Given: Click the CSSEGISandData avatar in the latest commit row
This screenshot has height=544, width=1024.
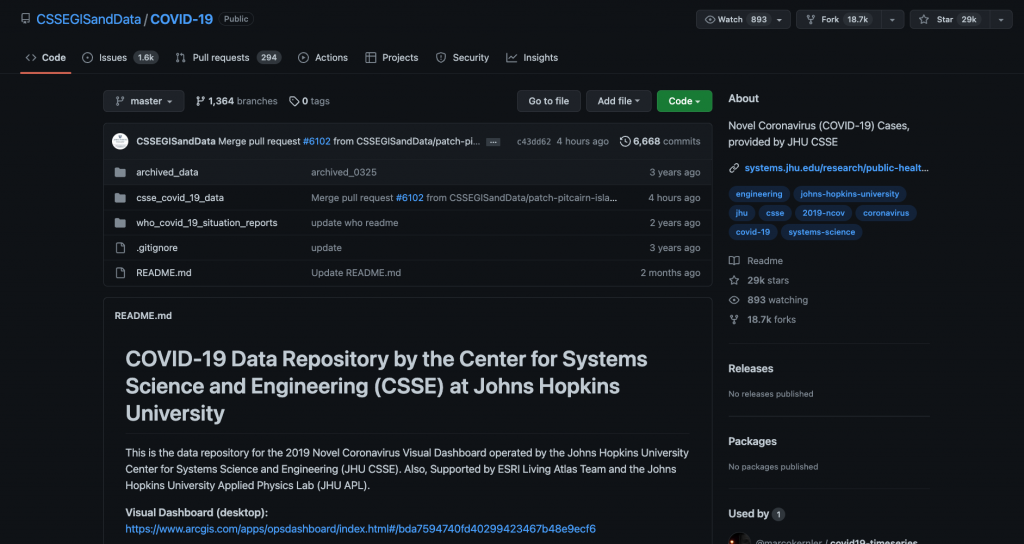Looking at the screenshot, I should coord(120,141).
